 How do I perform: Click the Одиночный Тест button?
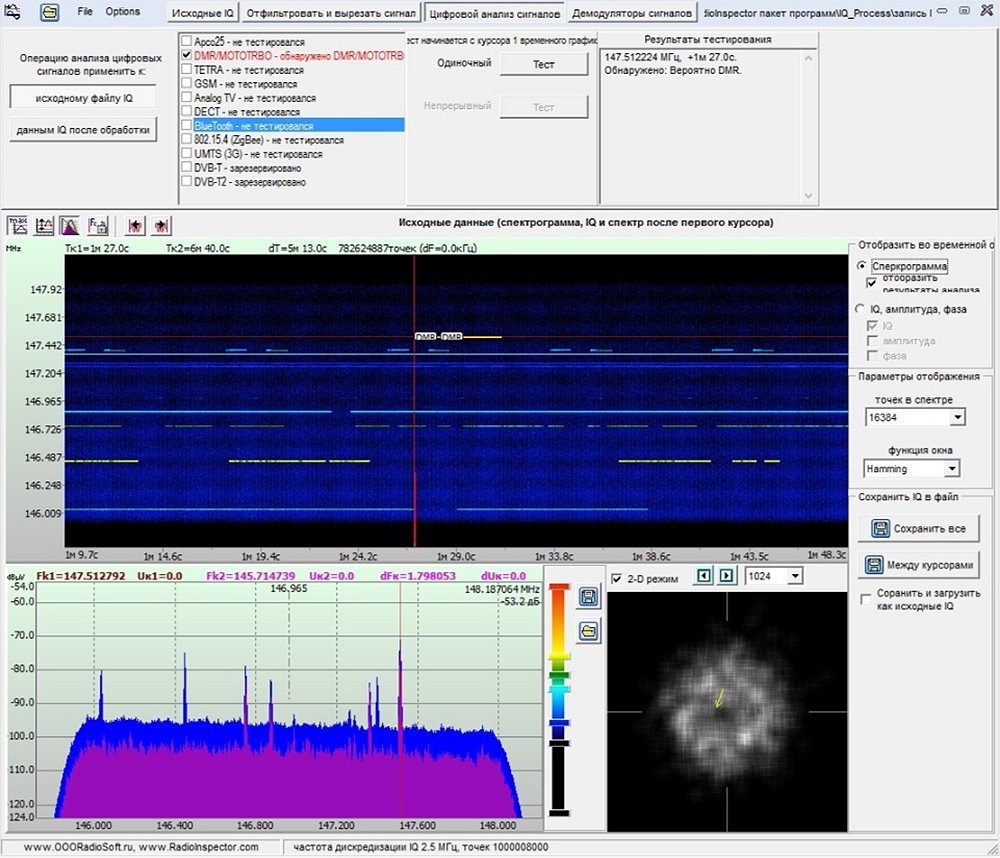pyautogui.click(x=543, y=64)
